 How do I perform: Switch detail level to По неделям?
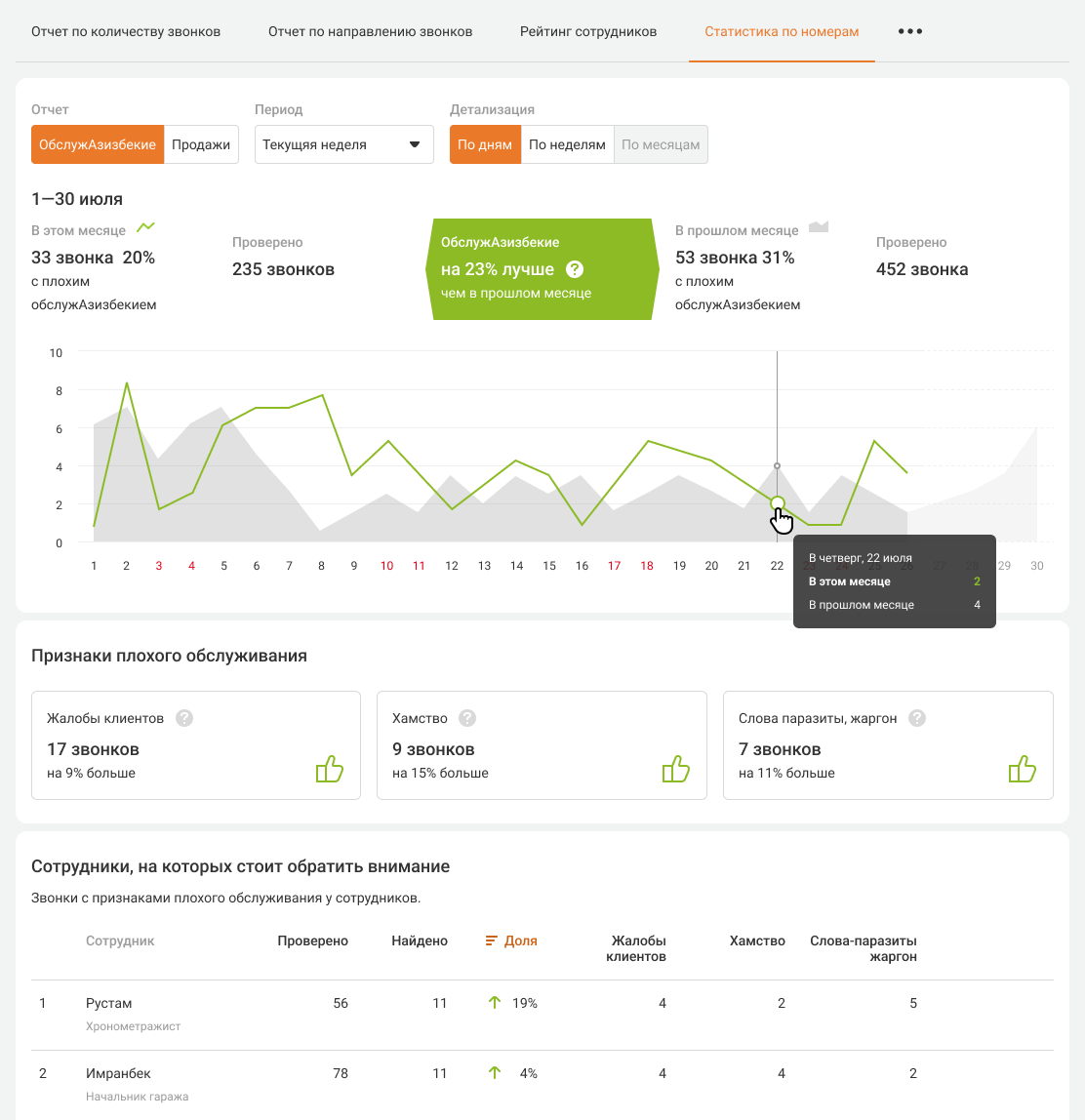(x=567, y=144)
